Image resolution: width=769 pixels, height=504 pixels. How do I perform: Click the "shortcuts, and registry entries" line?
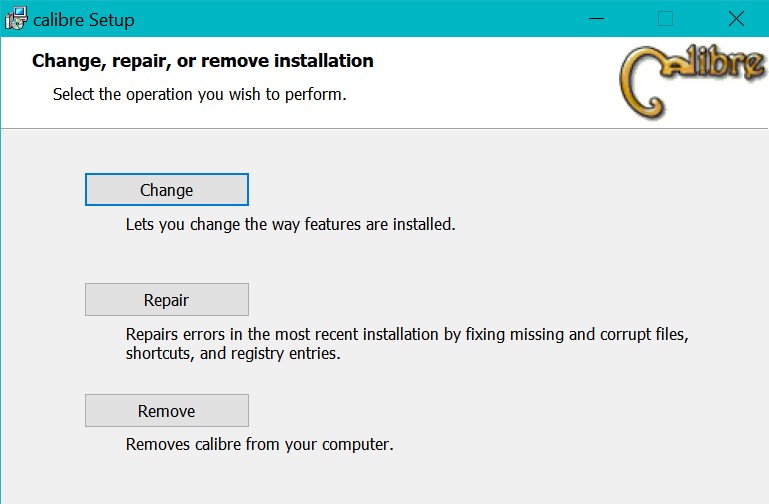[x=233, y=354]
